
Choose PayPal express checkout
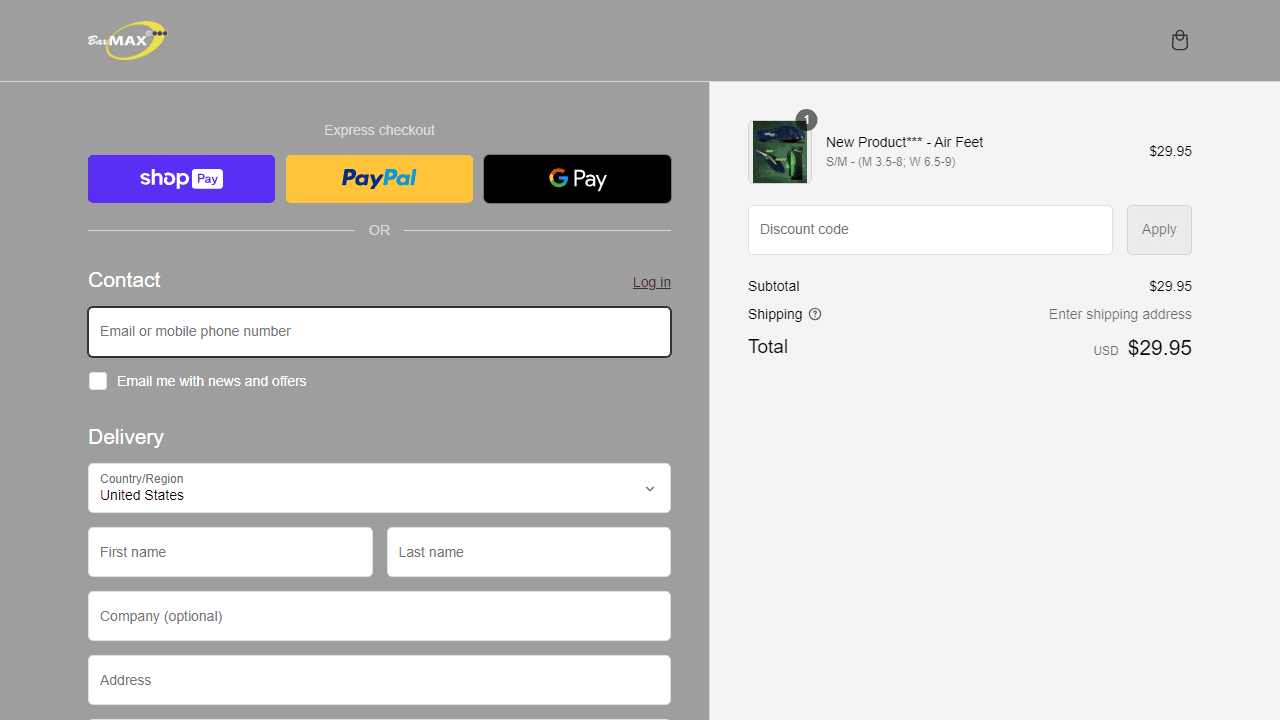[x=379, y=179]
